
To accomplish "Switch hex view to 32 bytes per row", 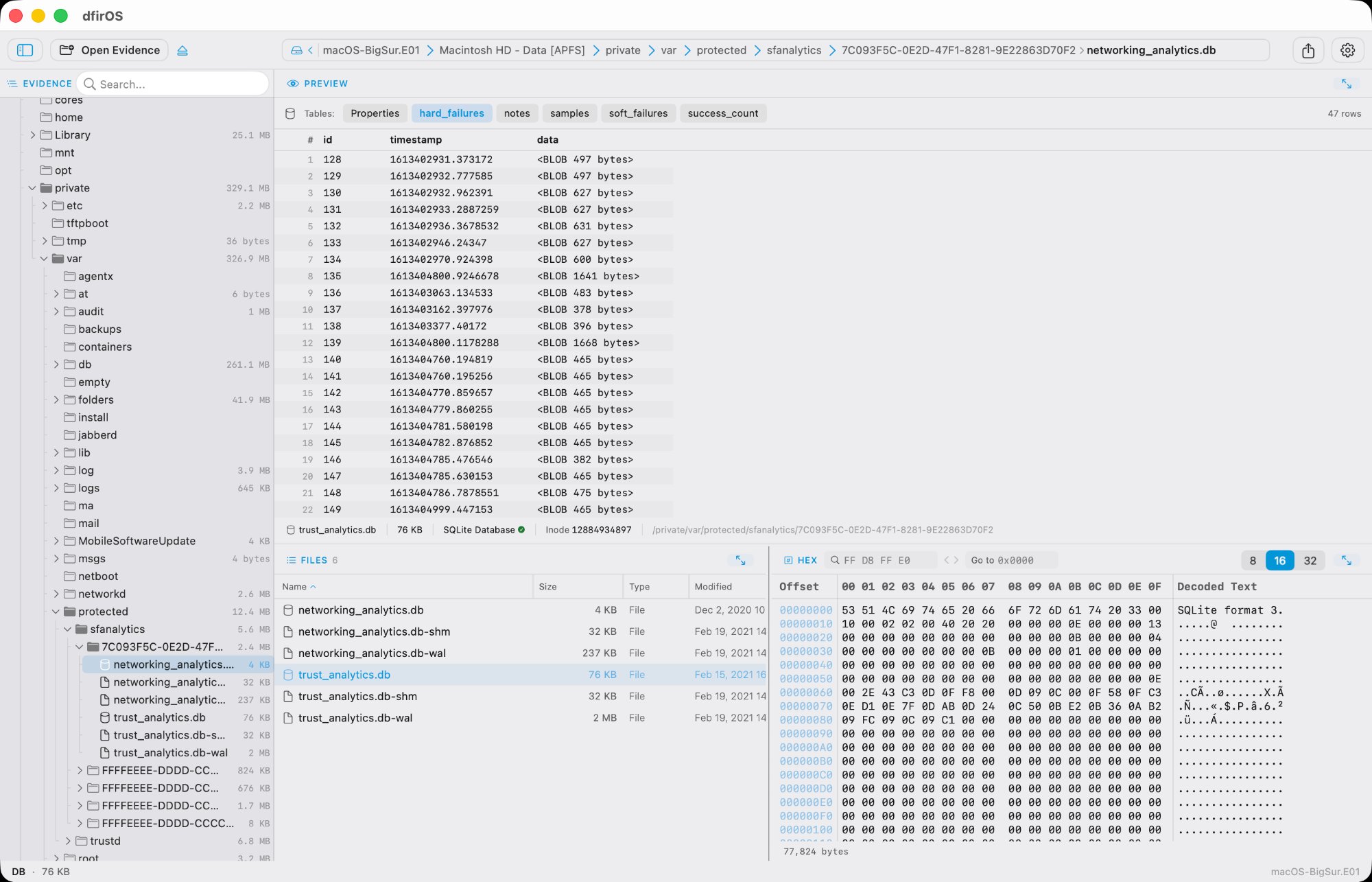I will pos(1310,560).
